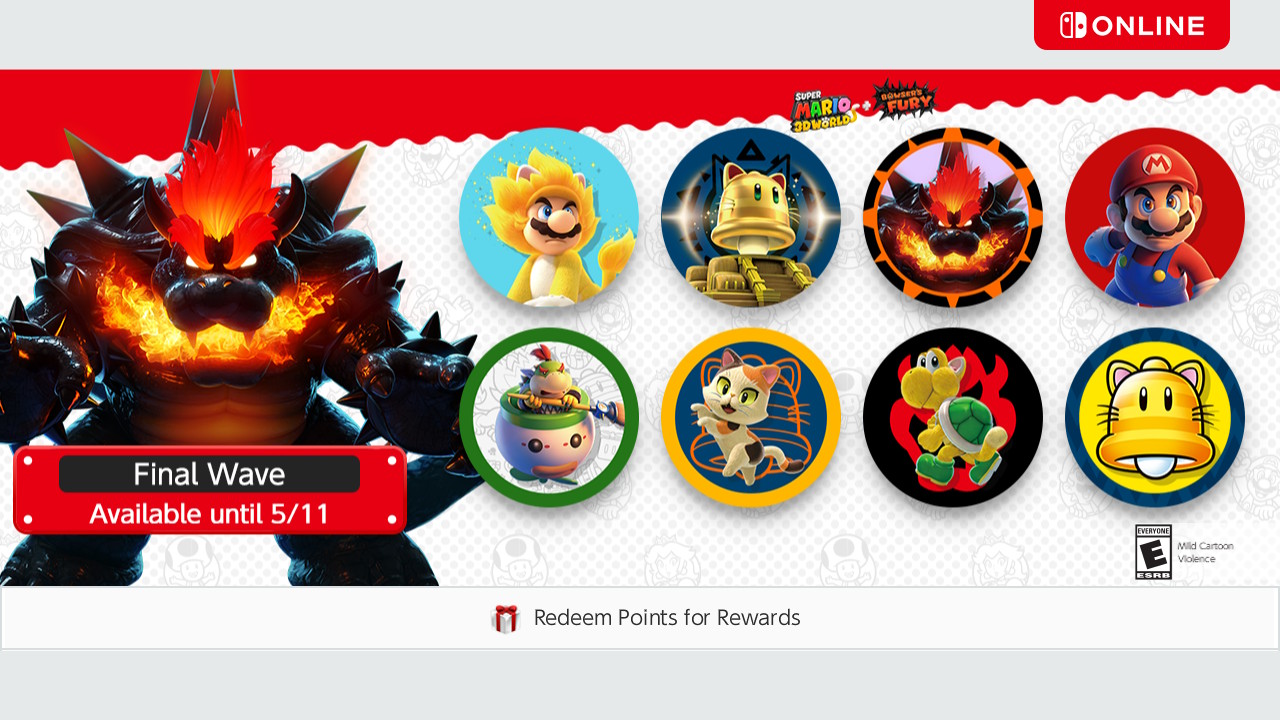Choose the golden cat bell statue icon
Screen dimensions: 1280x720
coord(751,217)
